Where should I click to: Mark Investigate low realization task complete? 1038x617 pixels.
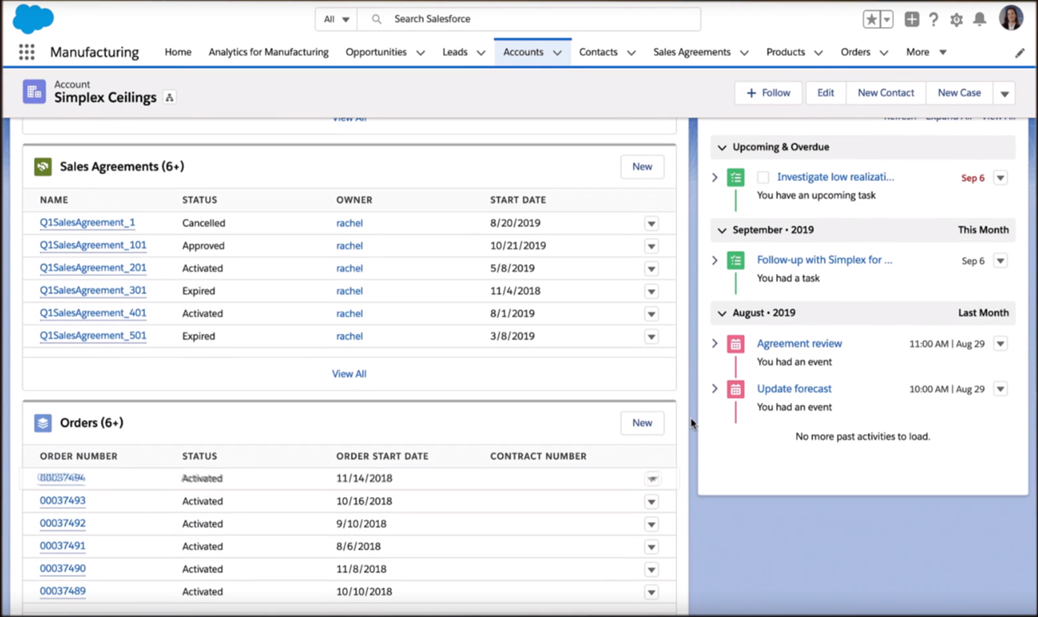point(763,177)
